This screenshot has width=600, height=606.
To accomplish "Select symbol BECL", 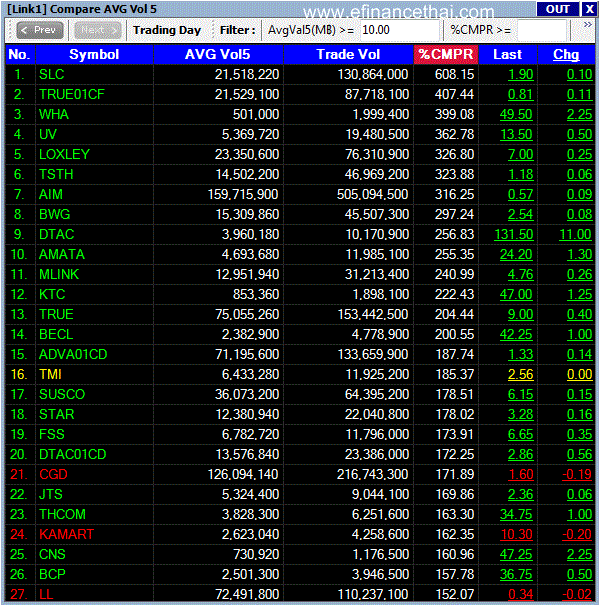I will coord(56,335).
